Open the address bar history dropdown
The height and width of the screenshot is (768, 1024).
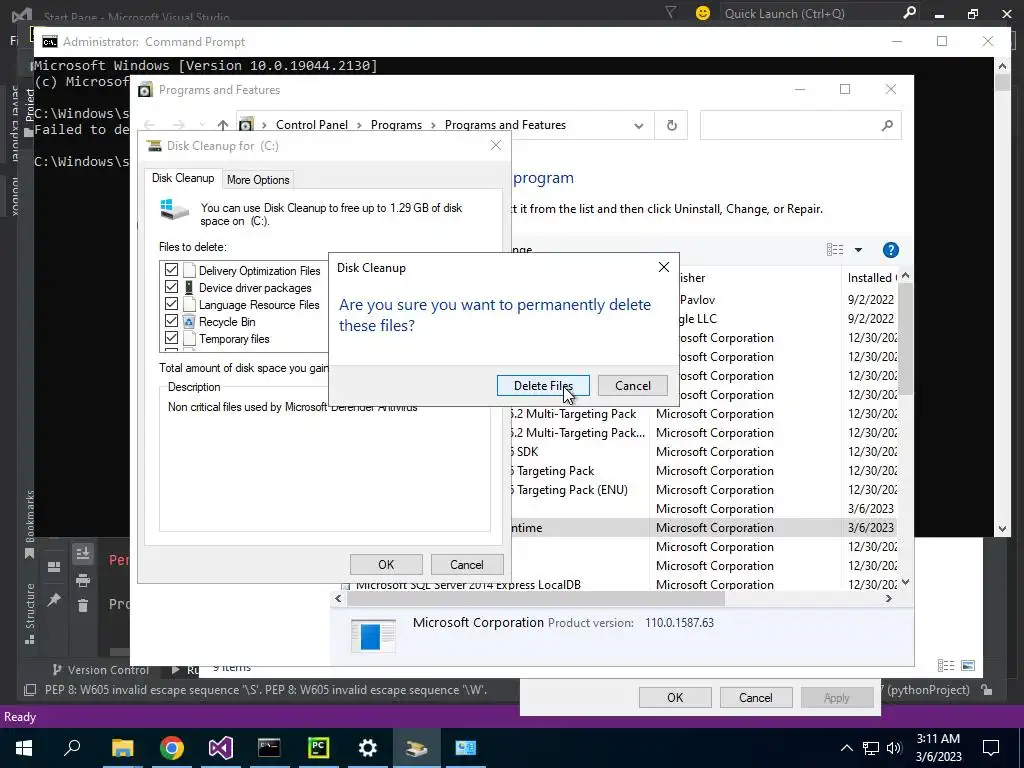pyautogui.click(x=639, y=125)
